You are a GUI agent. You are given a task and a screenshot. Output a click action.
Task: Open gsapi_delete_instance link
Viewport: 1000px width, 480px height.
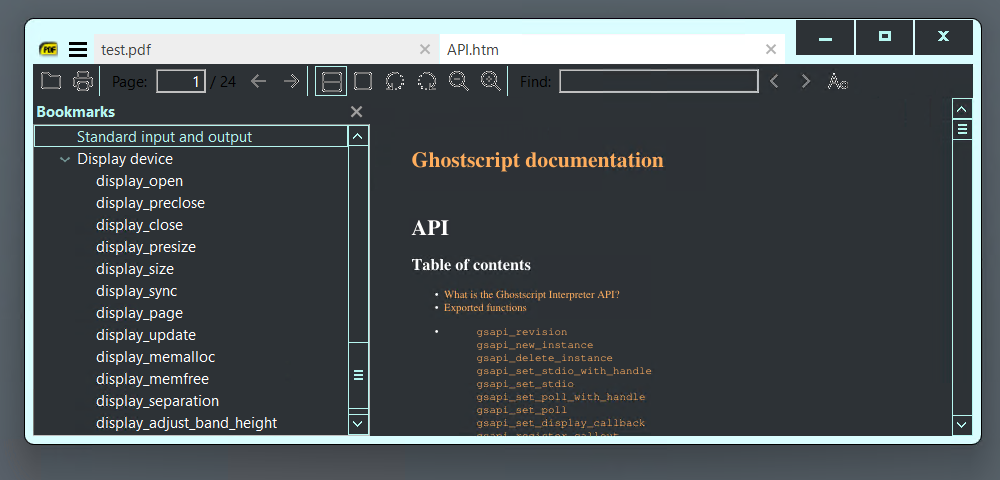[544, 358]
